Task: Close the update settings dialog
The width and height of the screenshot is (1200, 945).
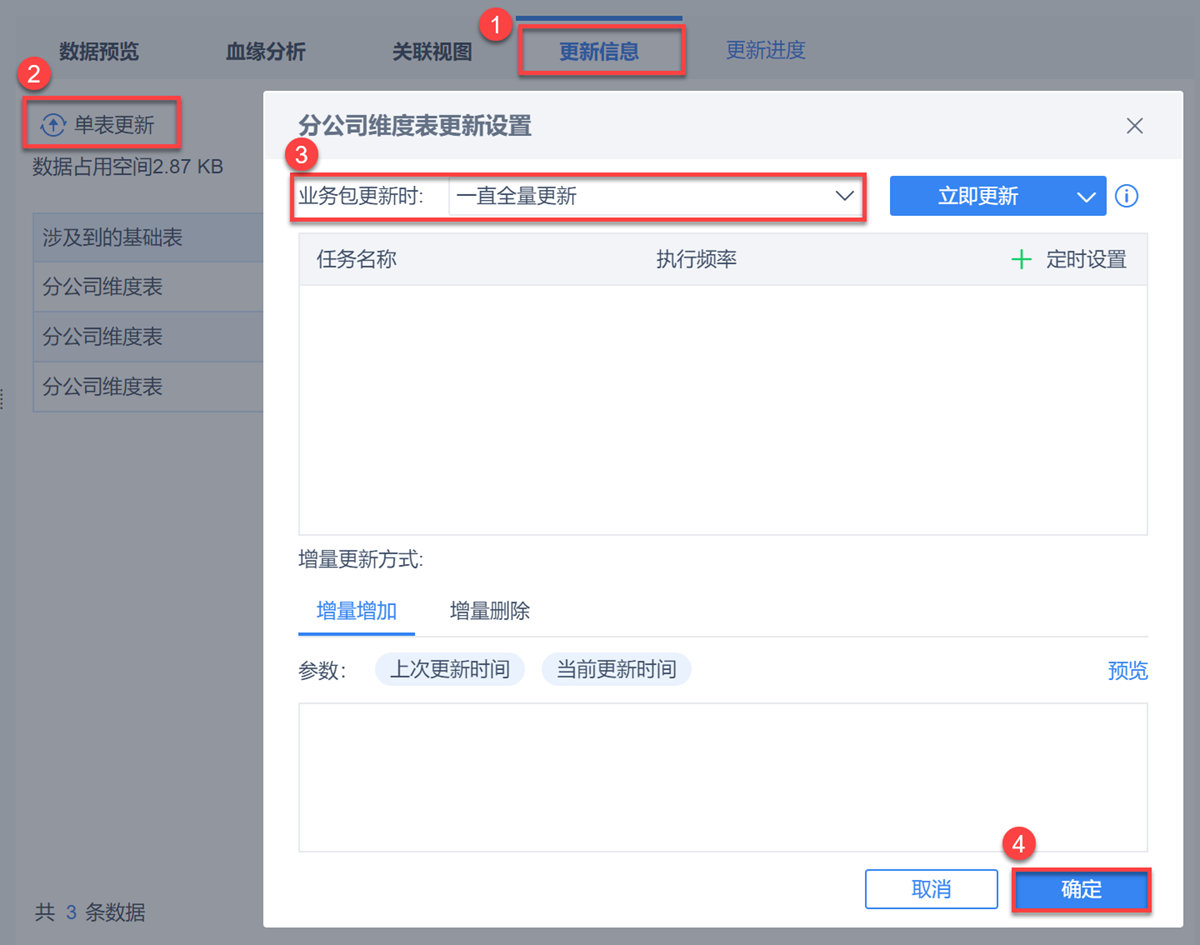Action: [1134, 126]
